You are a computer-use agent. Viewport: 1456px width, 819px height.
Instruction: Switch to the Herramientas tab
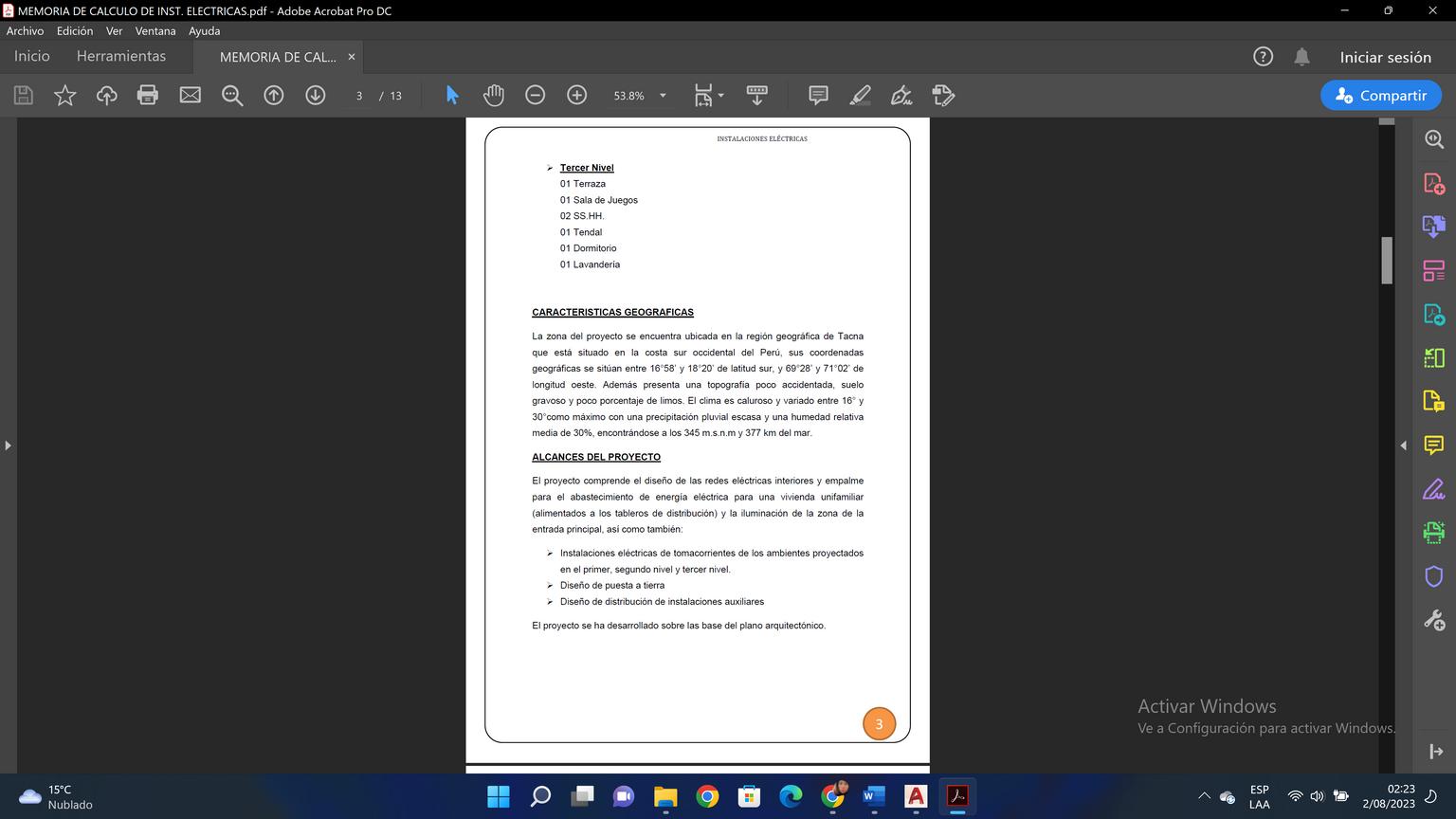121,57
